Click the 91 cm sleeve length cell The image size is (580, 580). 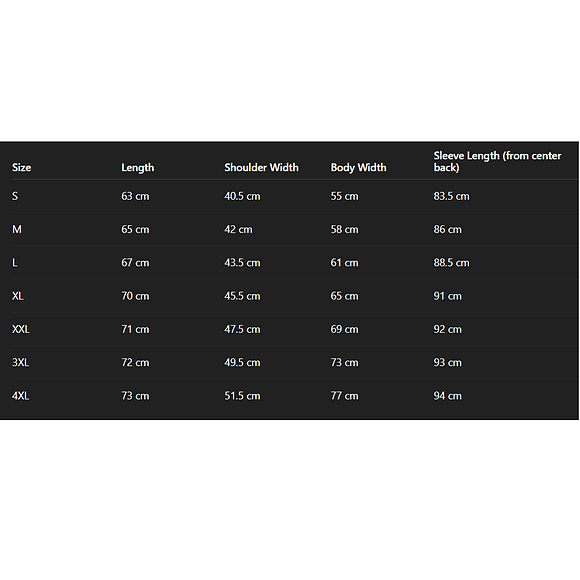(448, 296)
